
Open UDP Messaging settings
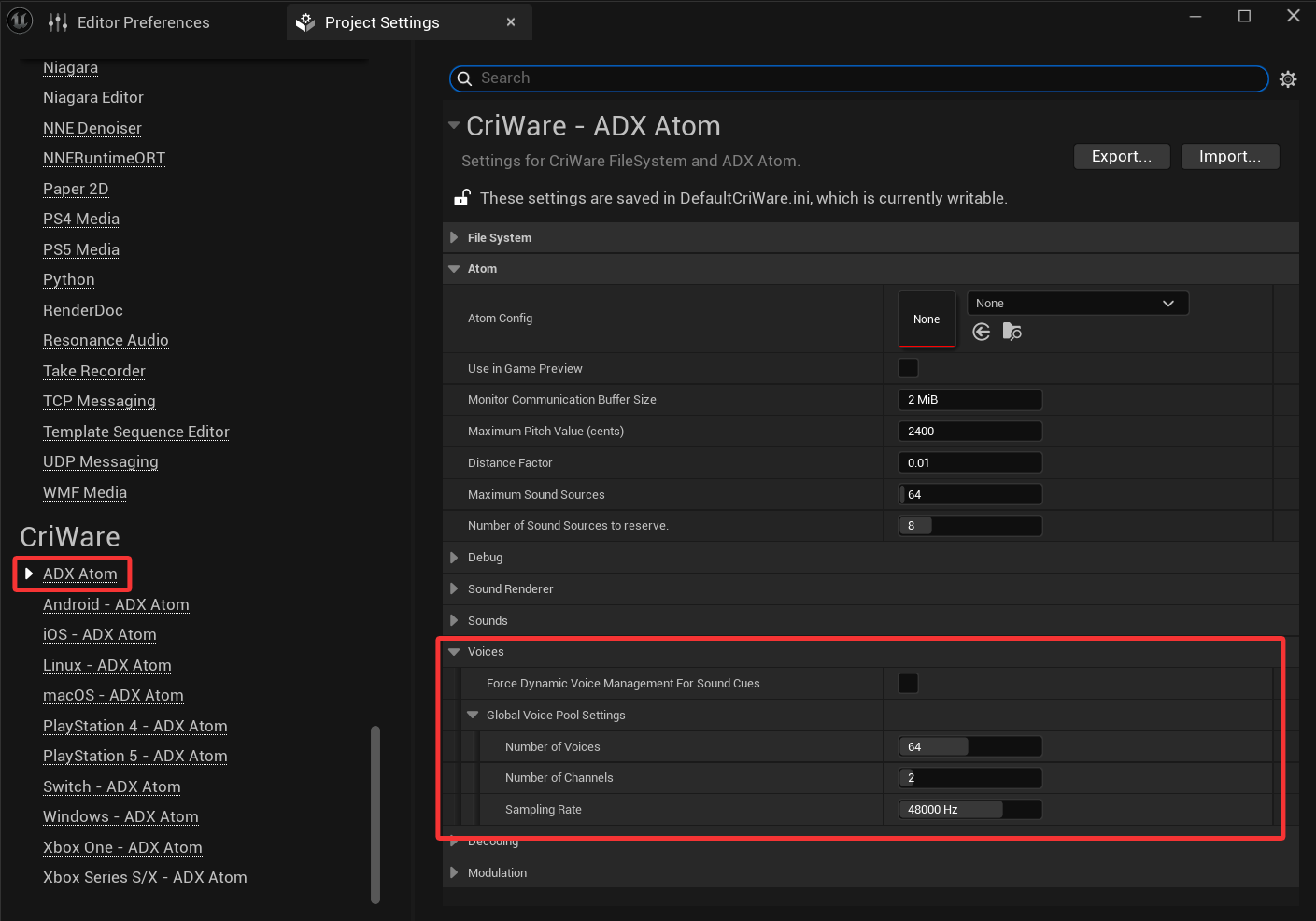[x=101, y=462]
